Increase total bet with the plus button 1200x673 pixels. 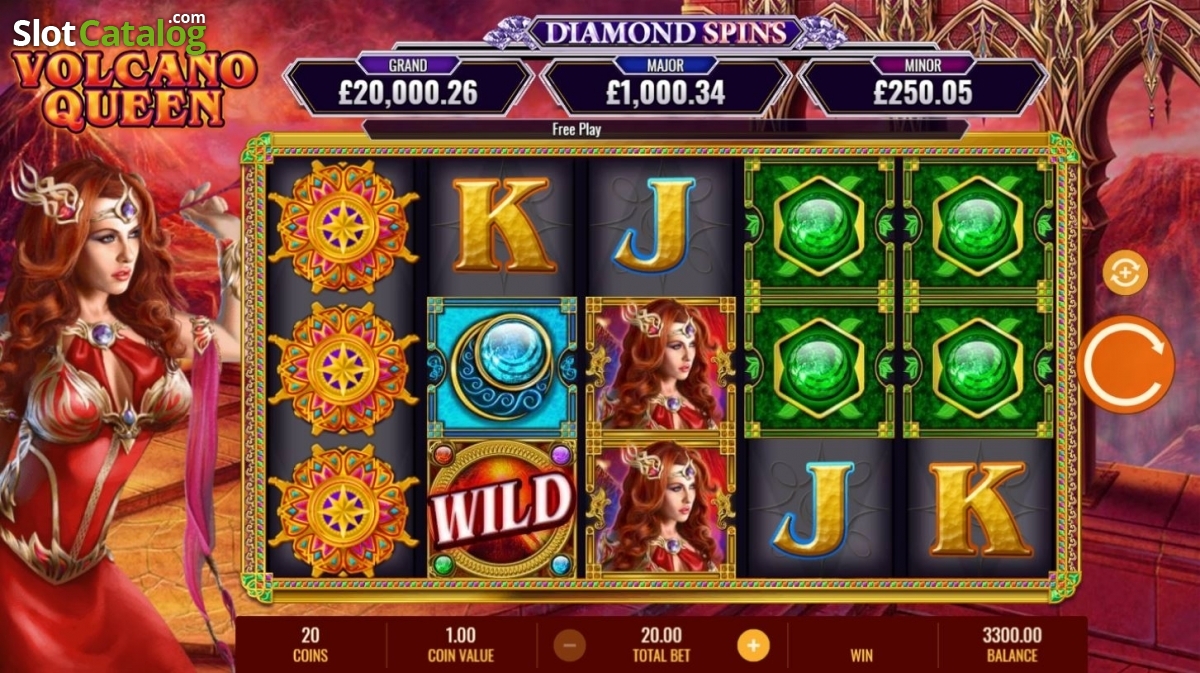[x=753, y=645]
